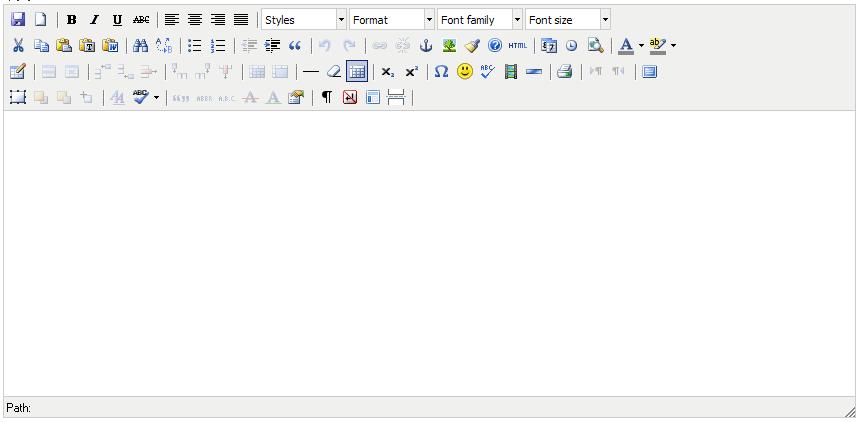Run ieSpell ABC check in third row
Screen dimensions: 861x422
coord(488,71)
